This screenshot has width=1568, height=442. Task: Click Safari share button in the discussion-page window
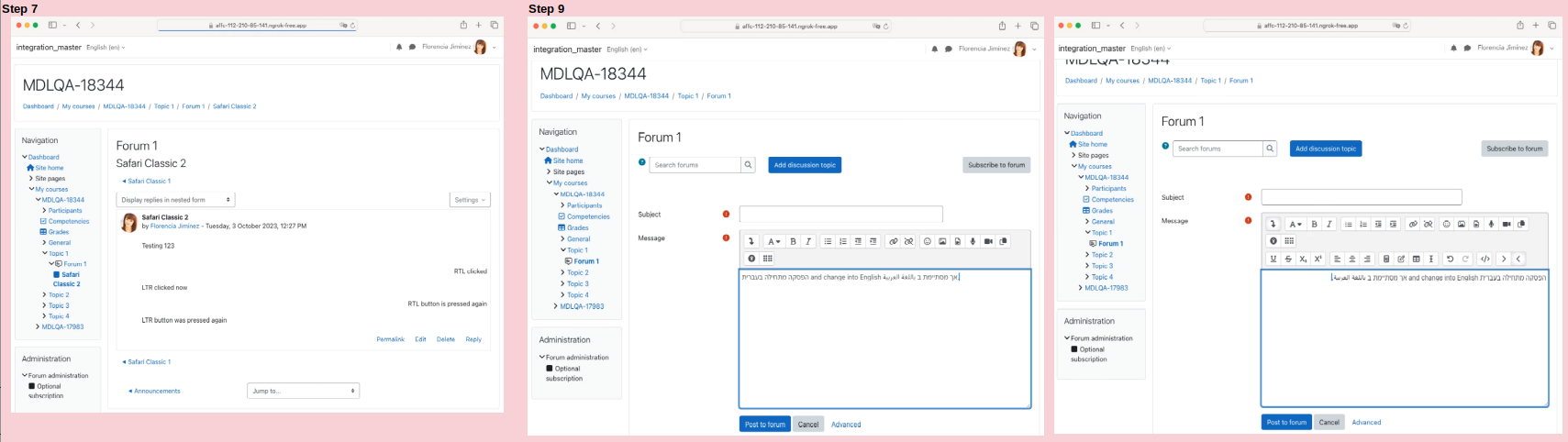click(463, 25)
